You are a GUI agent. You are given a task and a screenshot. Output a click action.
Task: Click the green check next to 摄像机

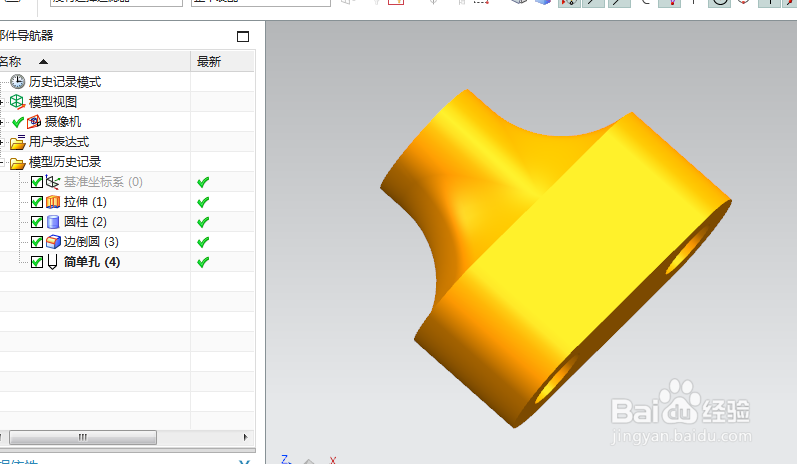18,122
